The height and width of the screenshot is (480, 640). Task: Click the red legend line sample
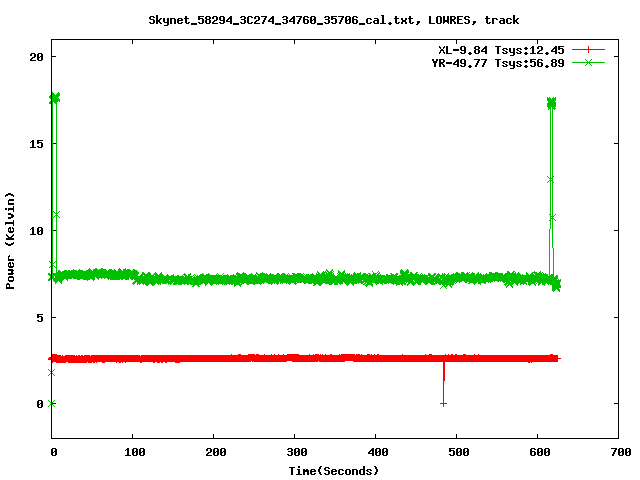[x=588, y=50]
